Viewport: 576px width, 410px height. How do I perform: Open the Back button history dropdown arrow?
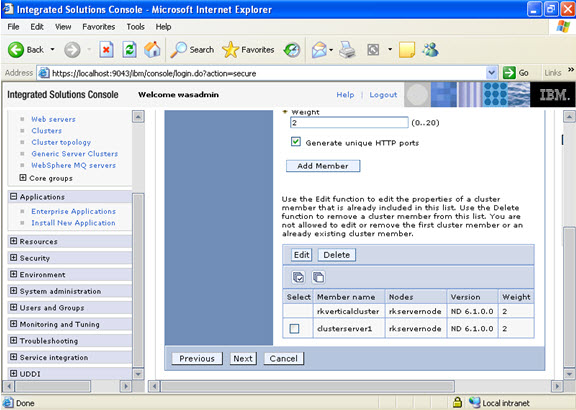[x=53, y=49]
